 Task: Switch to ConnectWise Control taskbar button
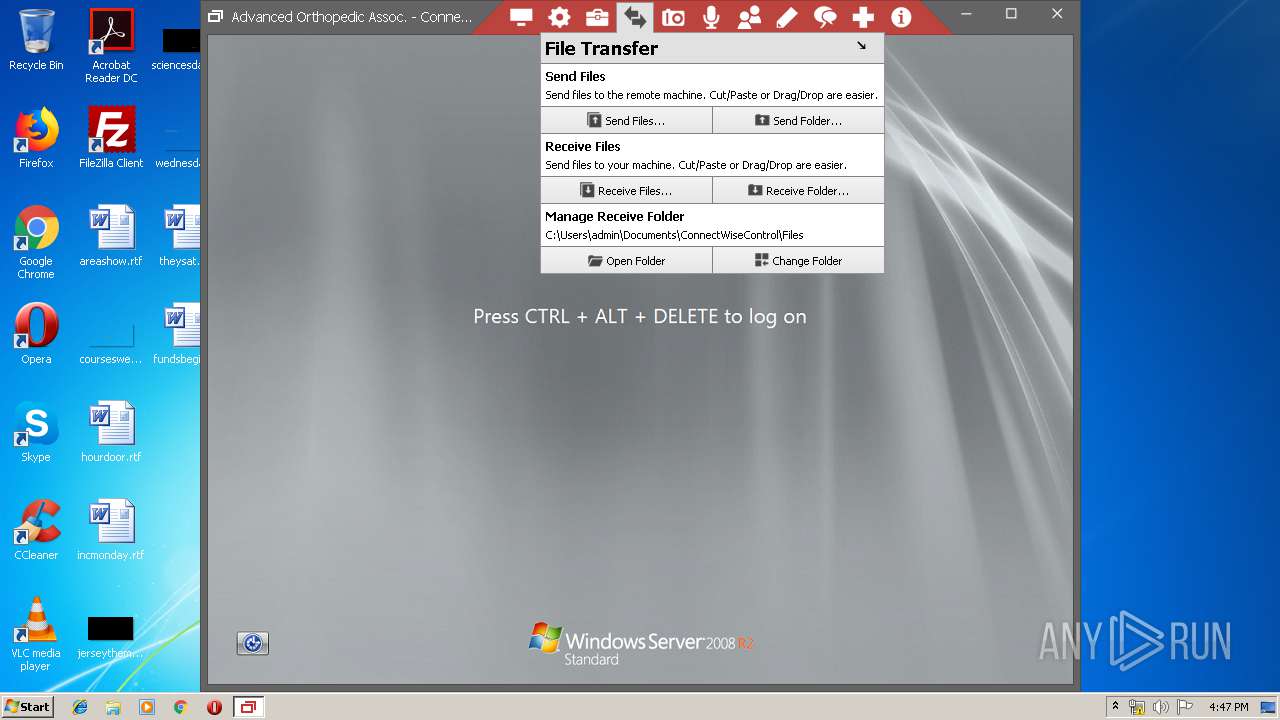pos(248,707)
